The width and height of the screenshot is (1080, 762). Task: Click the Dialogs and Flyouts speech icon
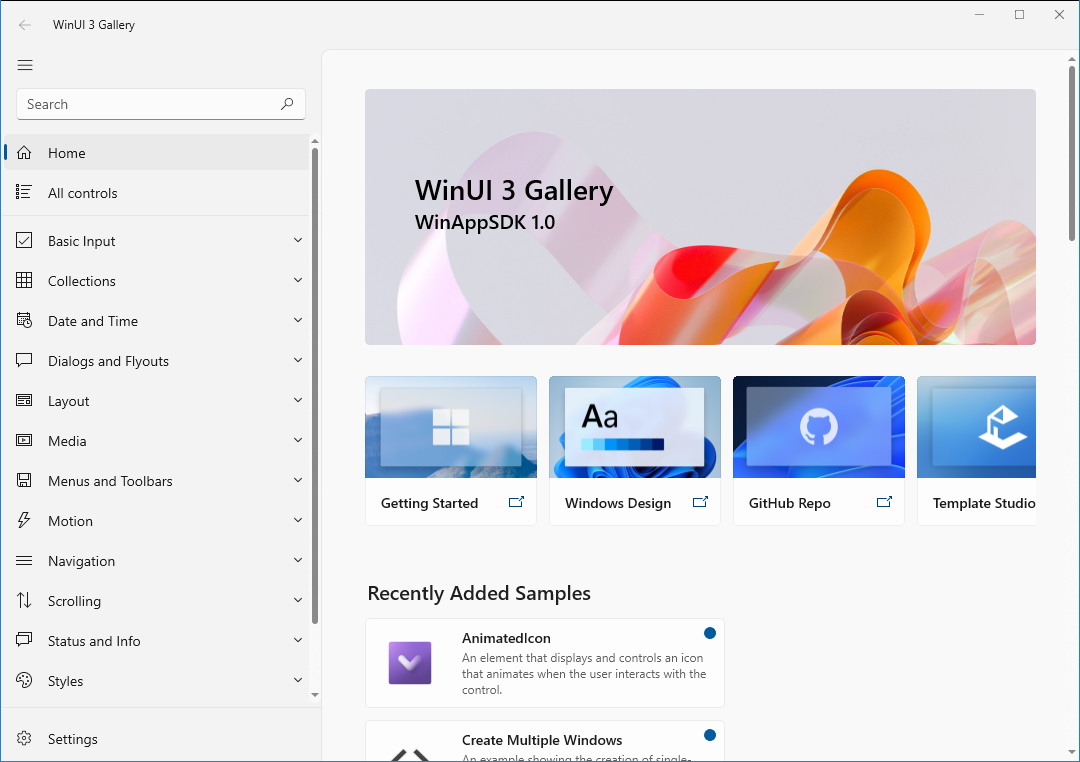click(24, 360)
